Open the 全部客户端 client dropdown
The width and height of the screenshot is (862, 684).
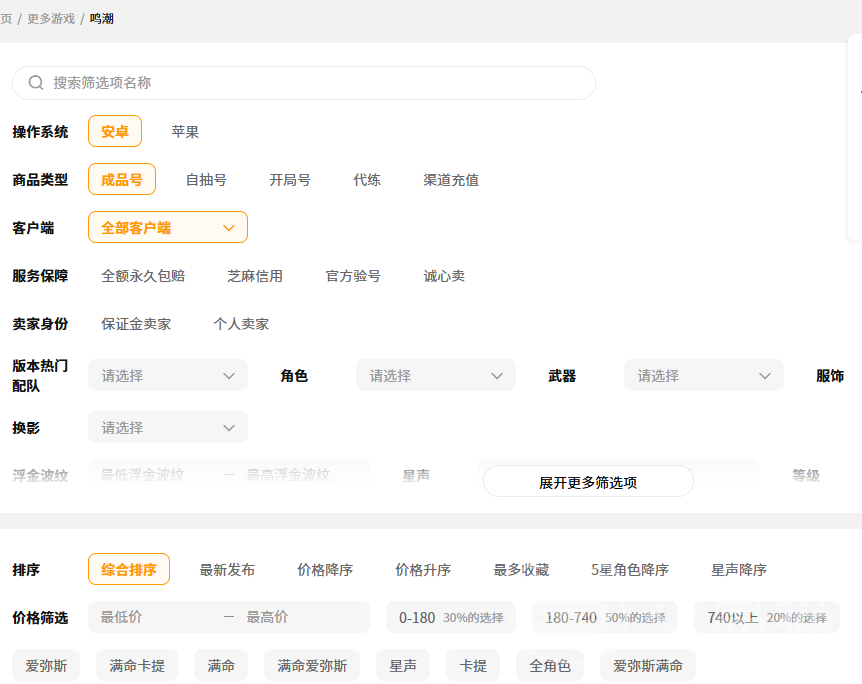point(168,228)
